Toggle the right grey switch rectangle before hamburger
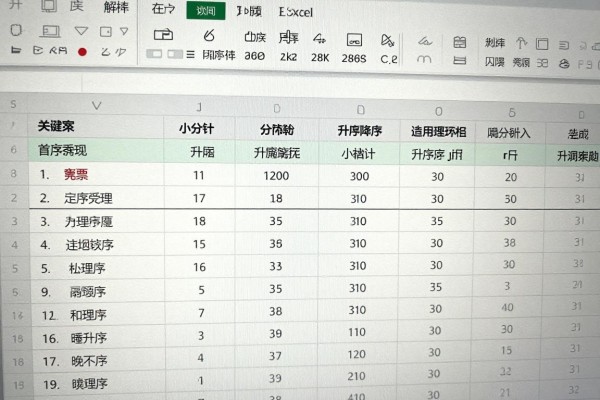 (175, 54)
